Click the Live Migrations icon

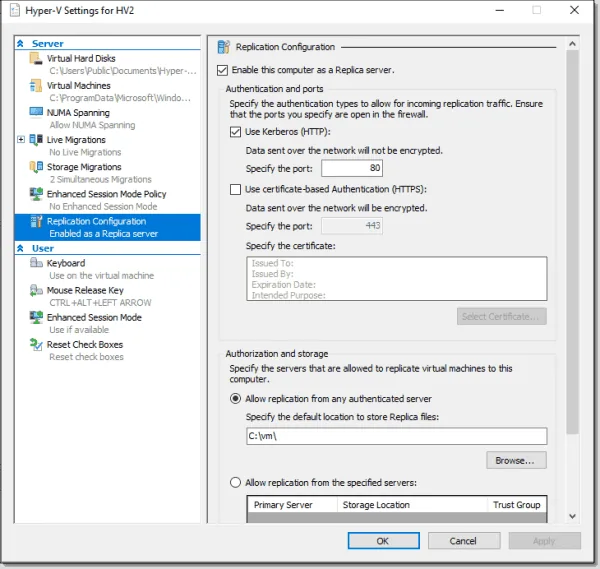click(x=36, y=140)
